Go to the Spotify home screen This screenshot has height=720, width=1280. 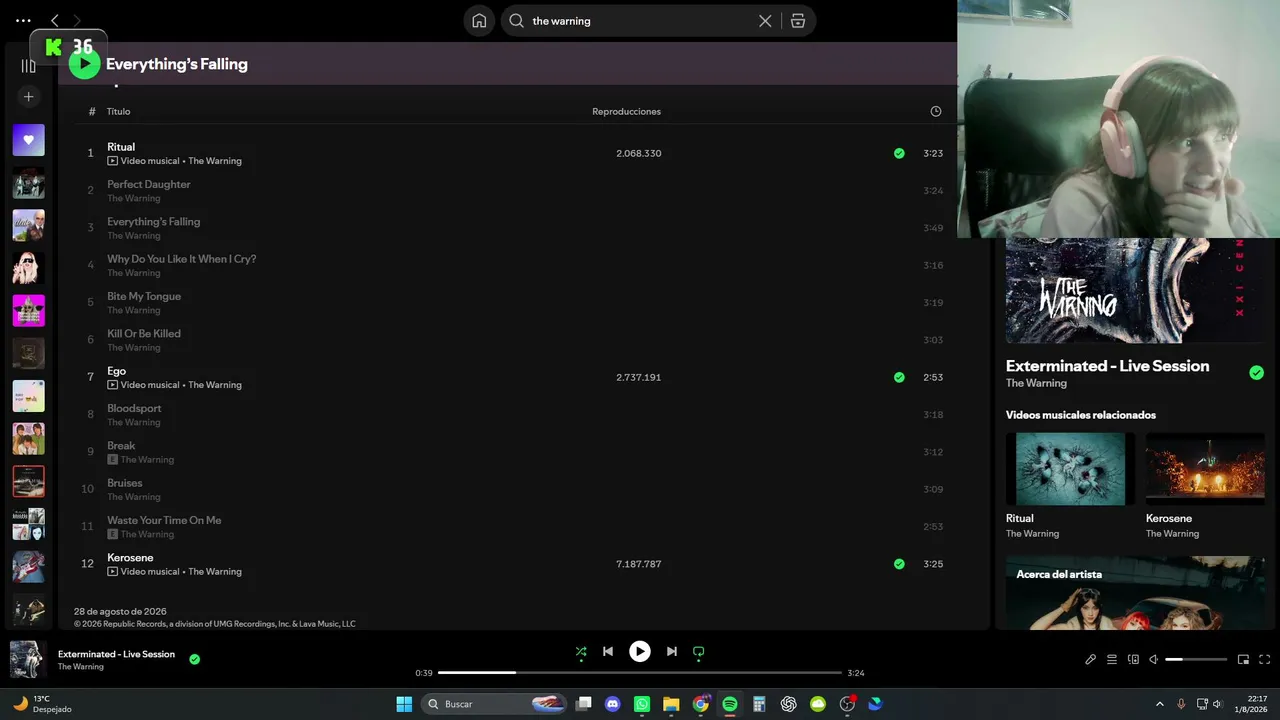[479, 21]
